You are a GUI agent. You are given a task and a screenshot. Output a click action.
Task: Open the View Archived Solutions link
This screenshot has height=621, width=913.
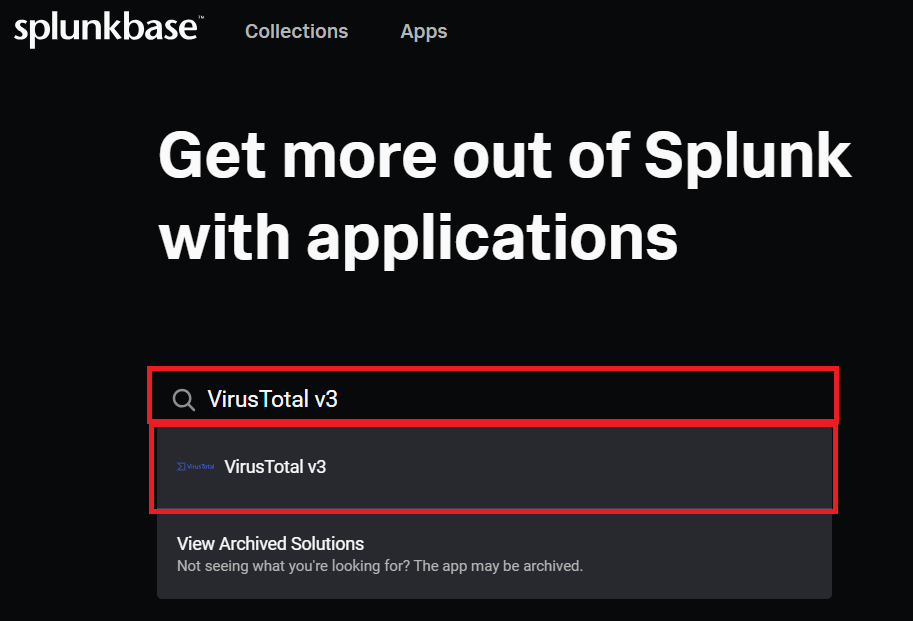(x=270, y=544)
